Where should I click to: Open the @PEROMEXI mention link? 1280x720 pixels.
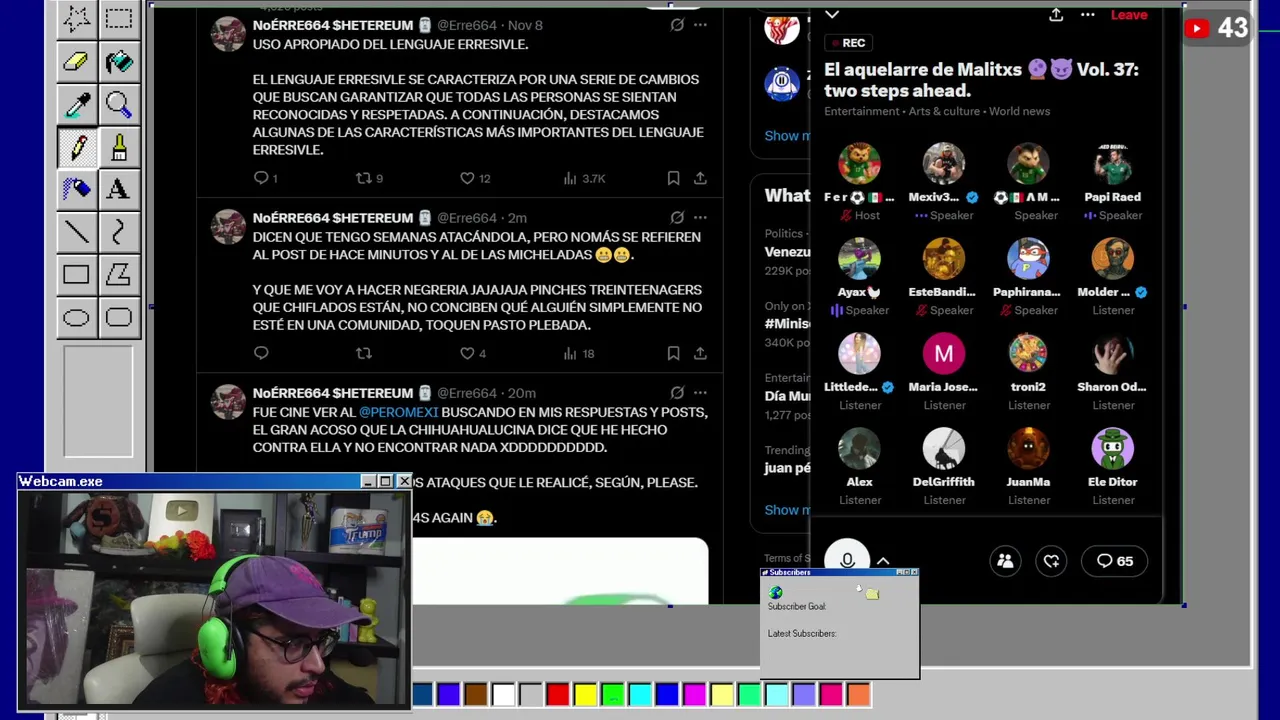point(398,412)
